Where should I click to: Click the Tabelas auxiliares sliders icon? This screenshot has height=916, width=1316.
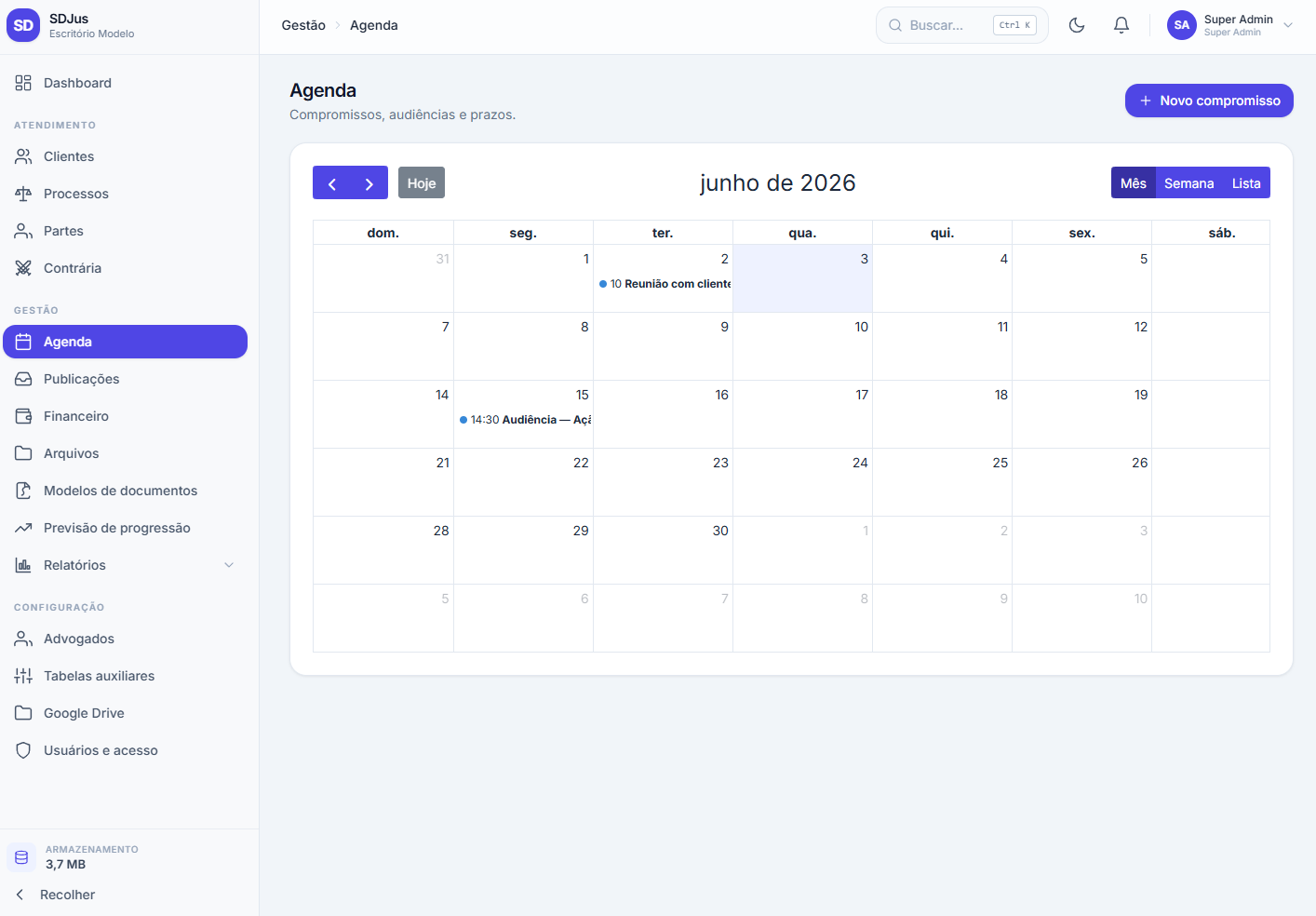click(23, 676)
